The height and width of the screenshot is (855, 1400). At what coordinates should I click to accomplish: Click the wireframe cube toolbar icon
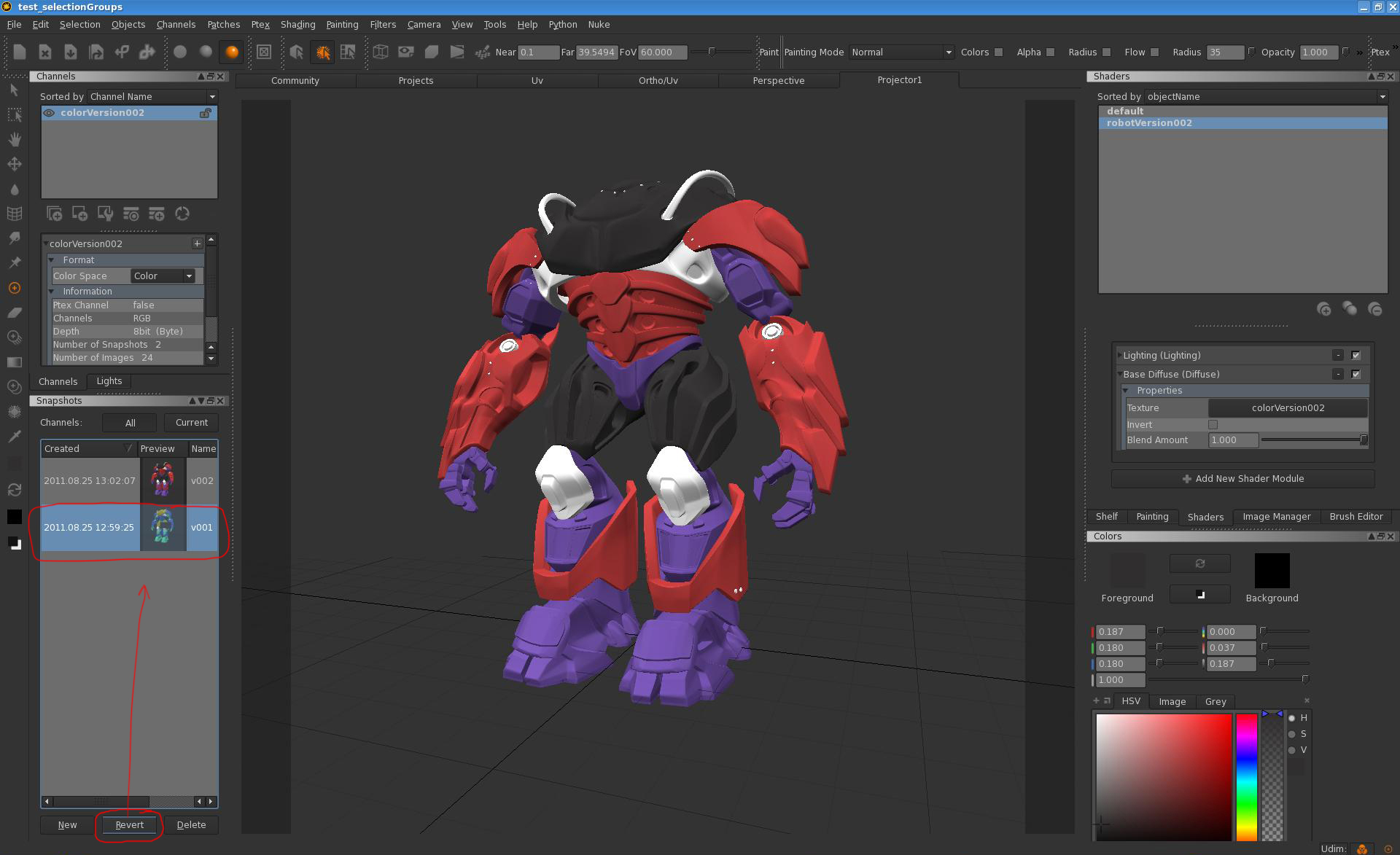381,52
